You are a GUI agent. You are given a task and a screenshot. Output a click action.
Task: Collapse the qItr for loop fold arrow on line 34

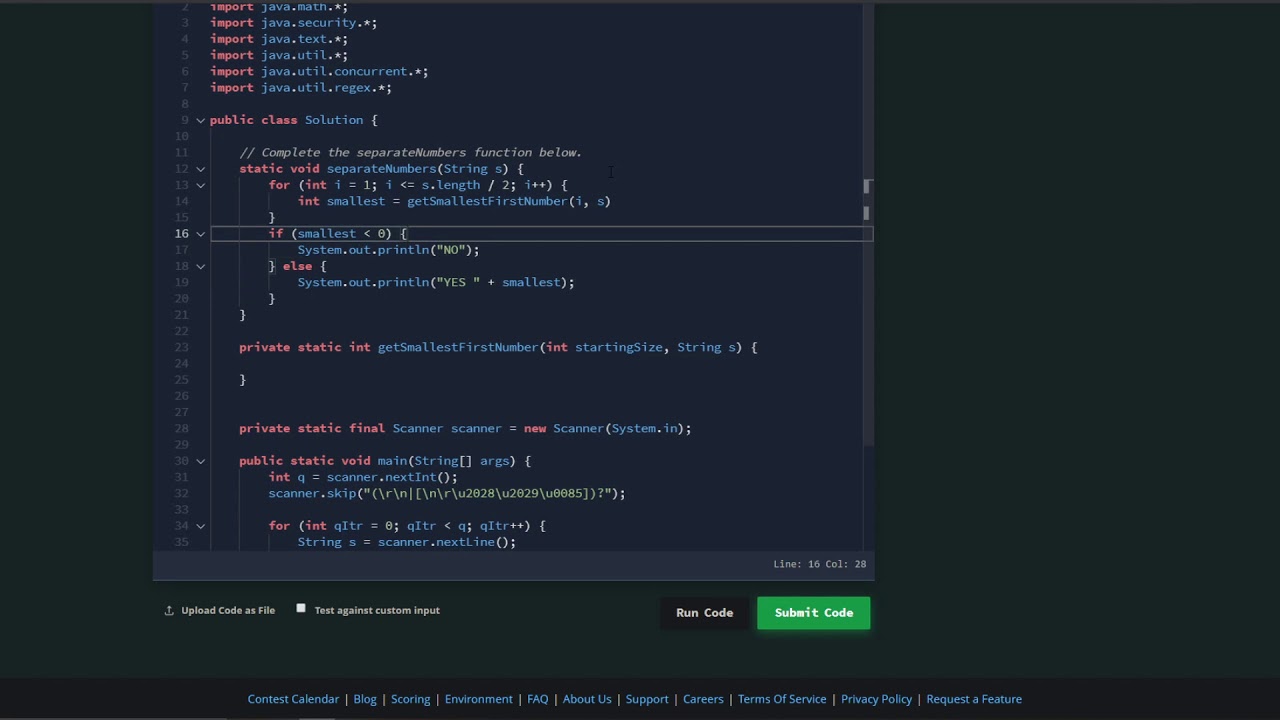[x=200, y=526]
